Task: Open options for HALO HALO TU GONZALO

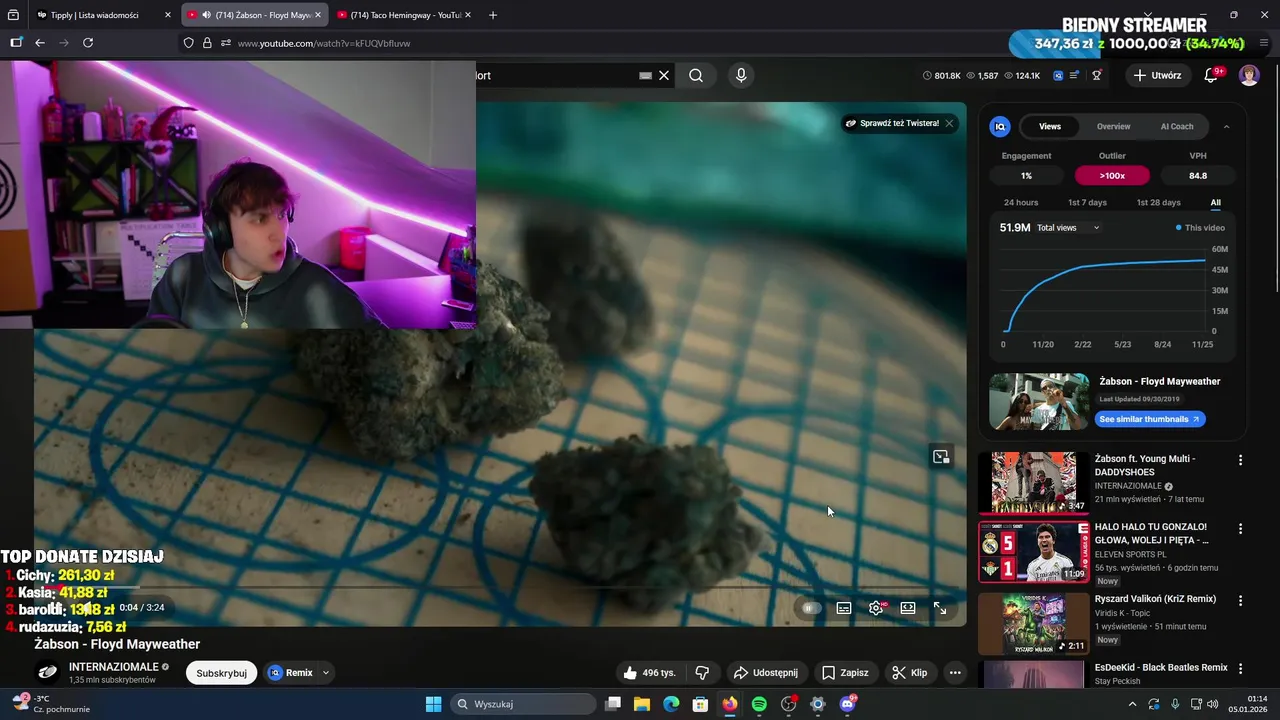Action: 1240,528
